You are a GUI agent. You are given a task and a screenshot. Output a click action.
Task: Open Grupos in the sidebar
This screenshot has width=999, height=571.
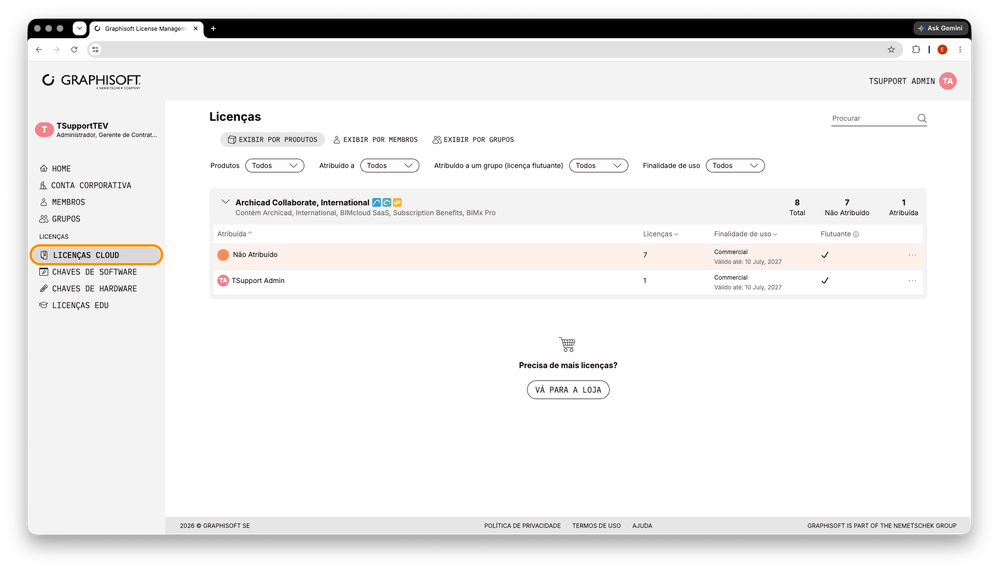60,219
